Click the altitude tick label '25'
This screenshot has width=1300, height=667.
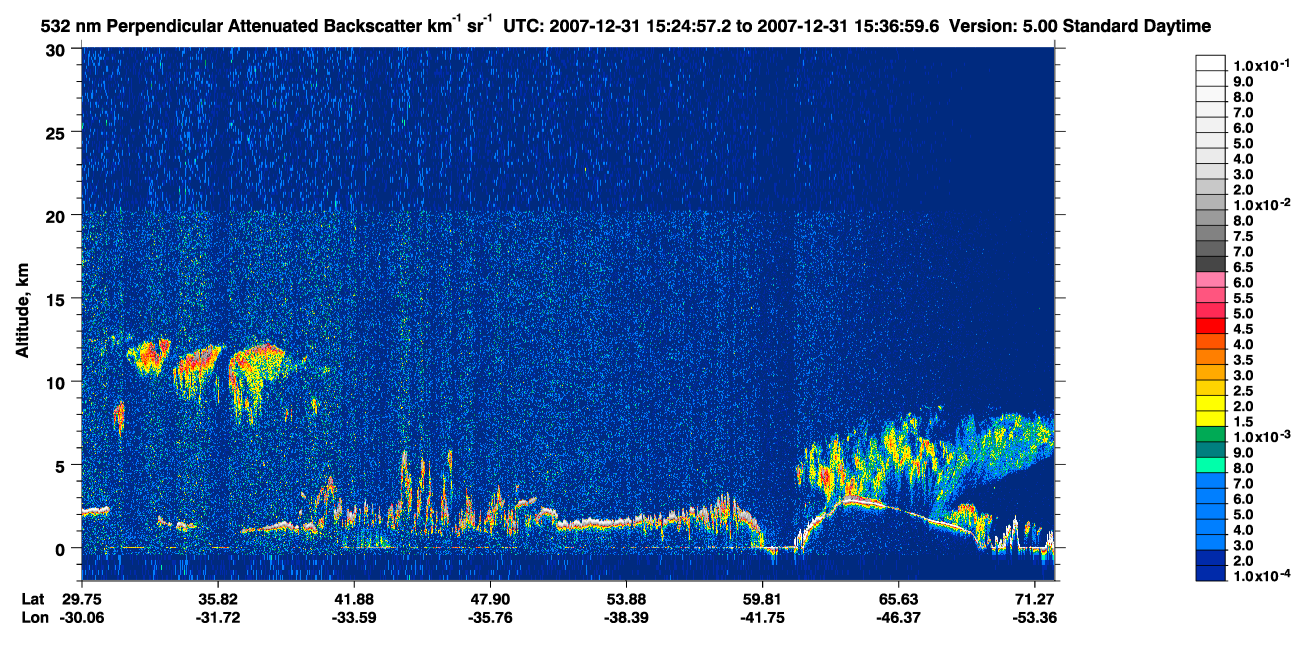(x=58, y=133)
